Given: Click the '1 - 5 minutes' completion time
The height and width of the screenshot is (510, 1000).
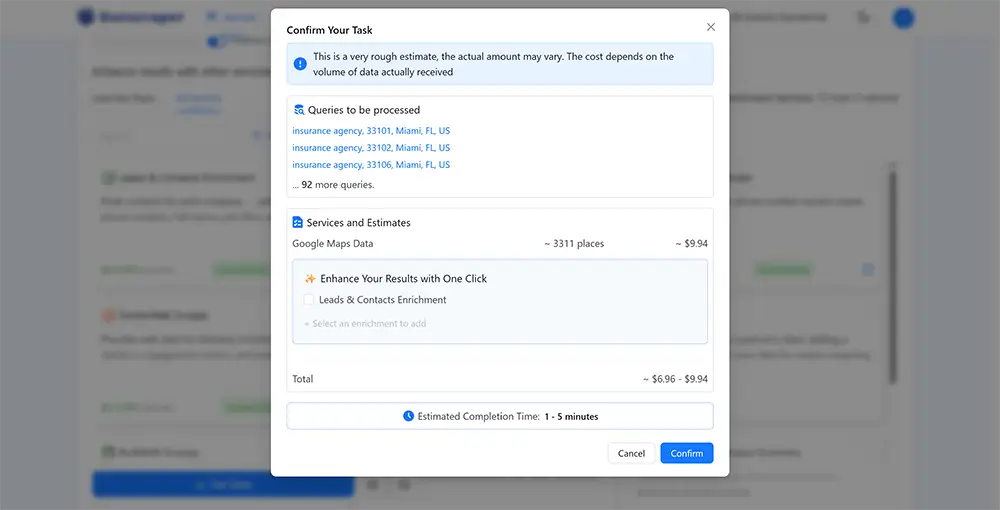Looking at the screenshot, I should click(x=571, y=416).
